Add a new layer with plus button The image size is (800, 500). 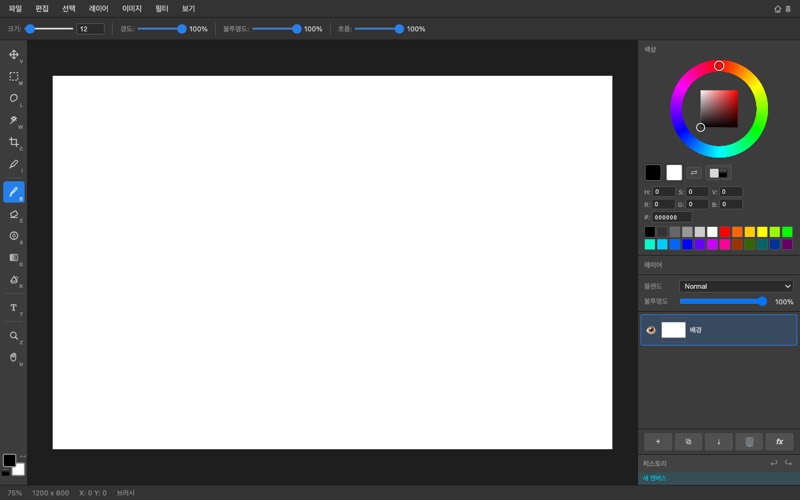pyautogui.click(x=658, y=441)
